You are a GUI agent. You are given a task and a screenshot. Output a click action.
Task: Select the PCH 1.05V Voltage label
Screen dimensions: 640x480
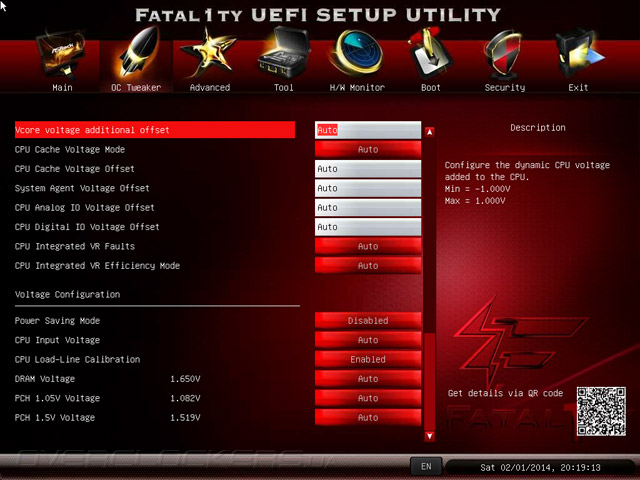pyautogui.click(x=57, y=398)
